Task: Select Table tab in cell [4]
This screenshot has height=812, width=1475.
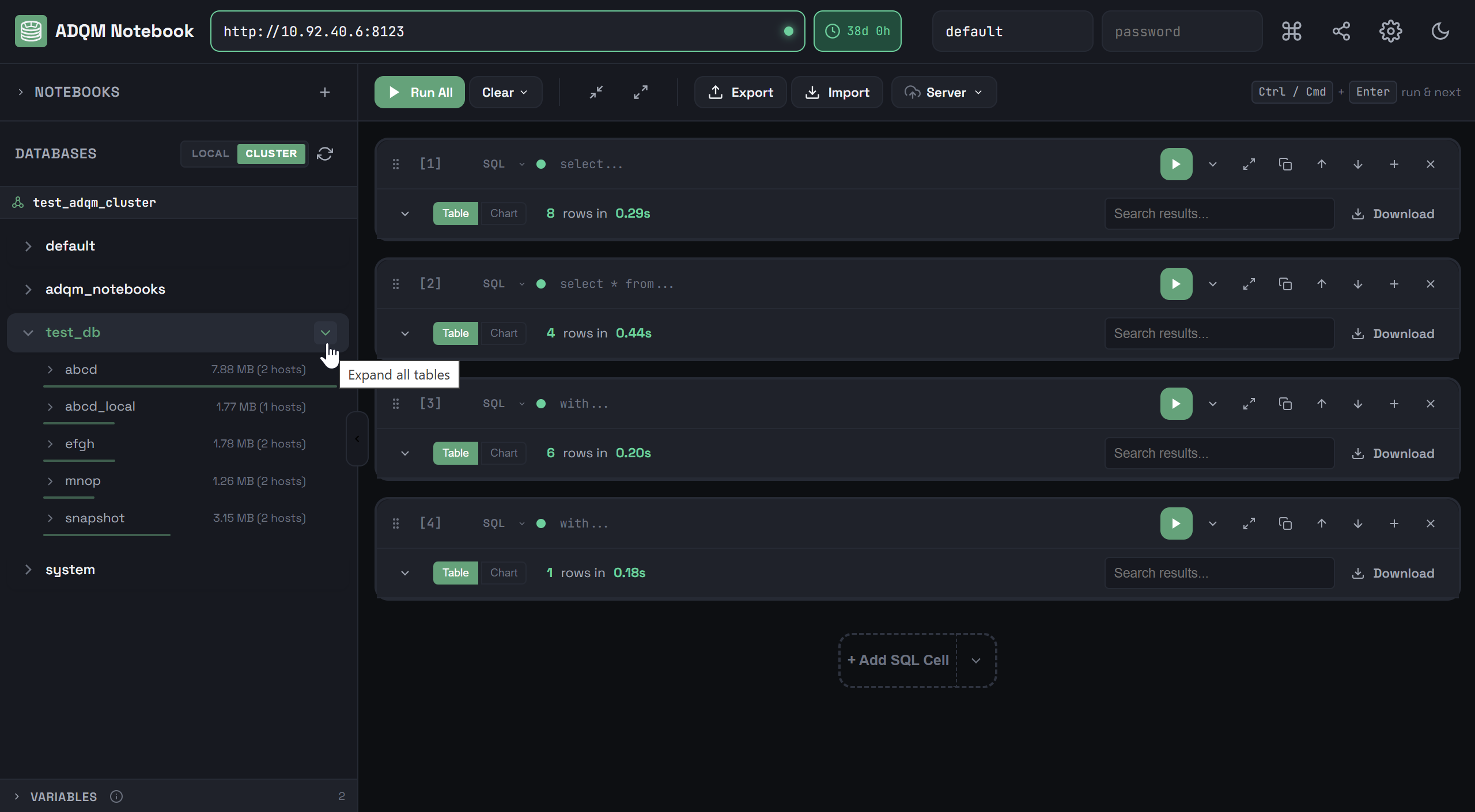Action: pos(455,573)
